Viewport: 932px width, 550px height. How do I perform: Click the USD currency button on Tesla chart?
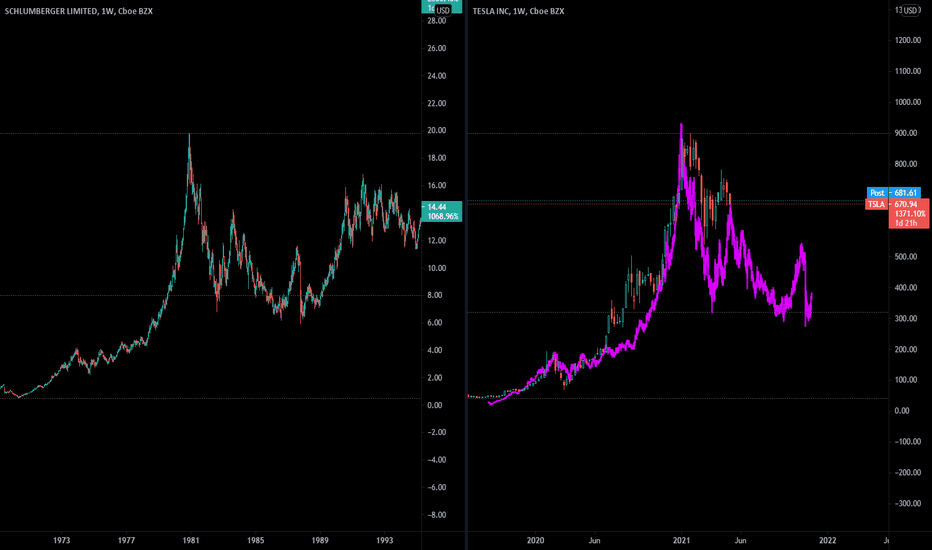(911, 10)
